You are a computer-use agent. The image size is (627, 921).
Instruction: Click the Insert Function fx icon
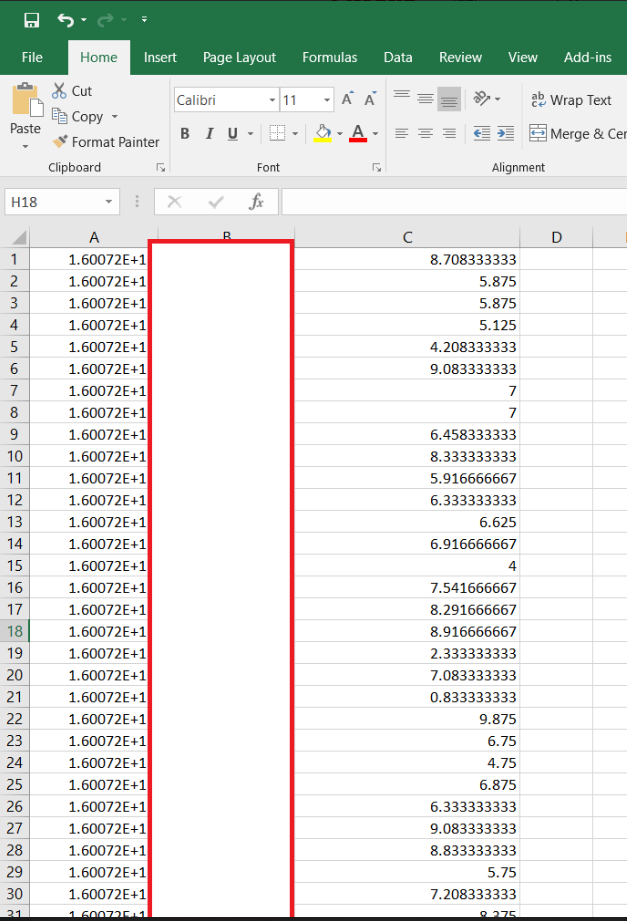[256, 202]
